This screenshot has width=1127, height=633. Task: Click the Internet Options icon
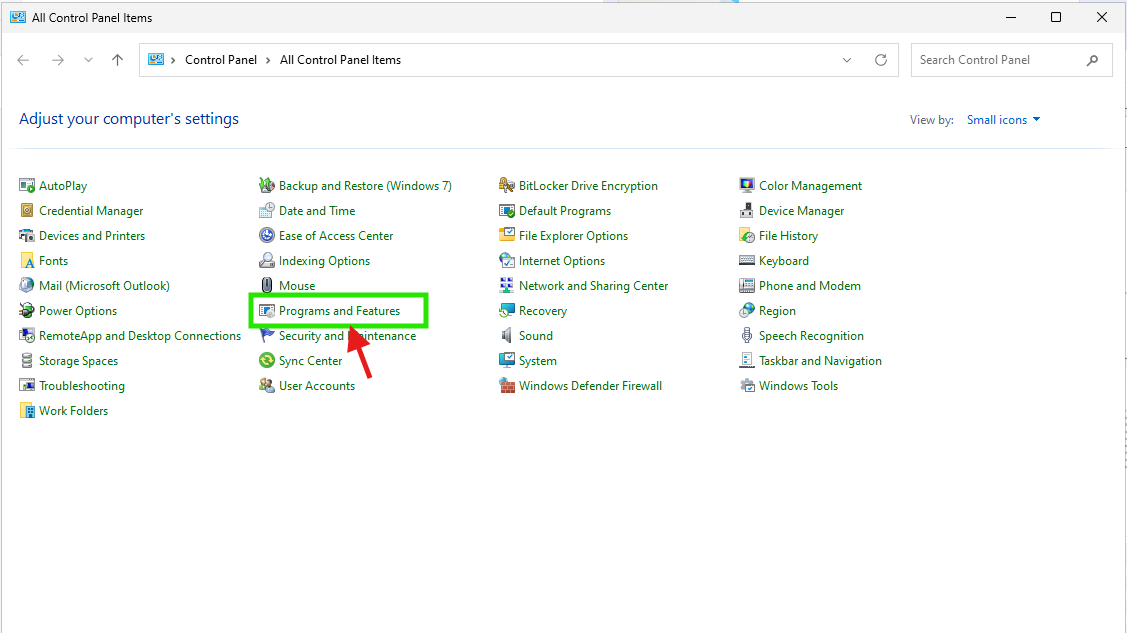point(507,261)
